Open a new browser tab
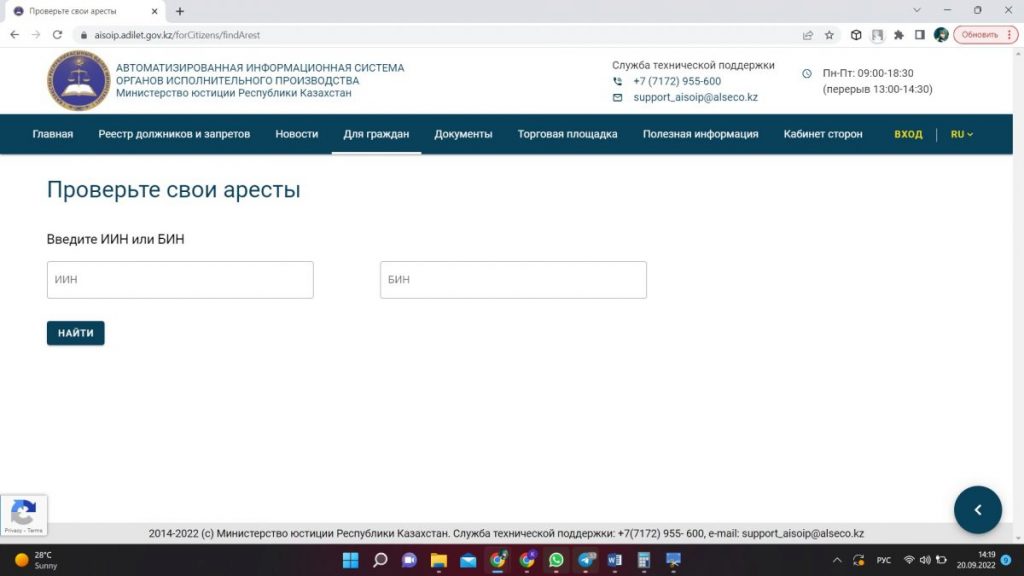The height and width of the screenshot is (576, 1024). point(180,11)
